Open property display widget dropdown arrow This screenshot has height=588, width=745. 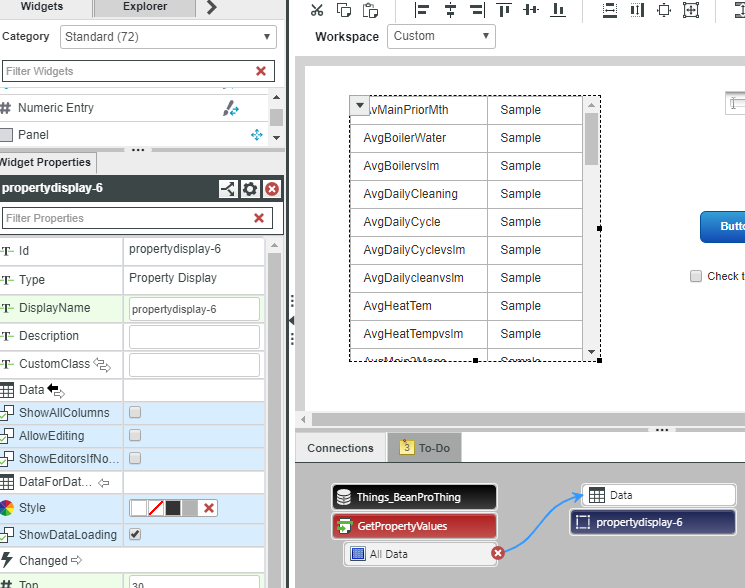point(360,105)
